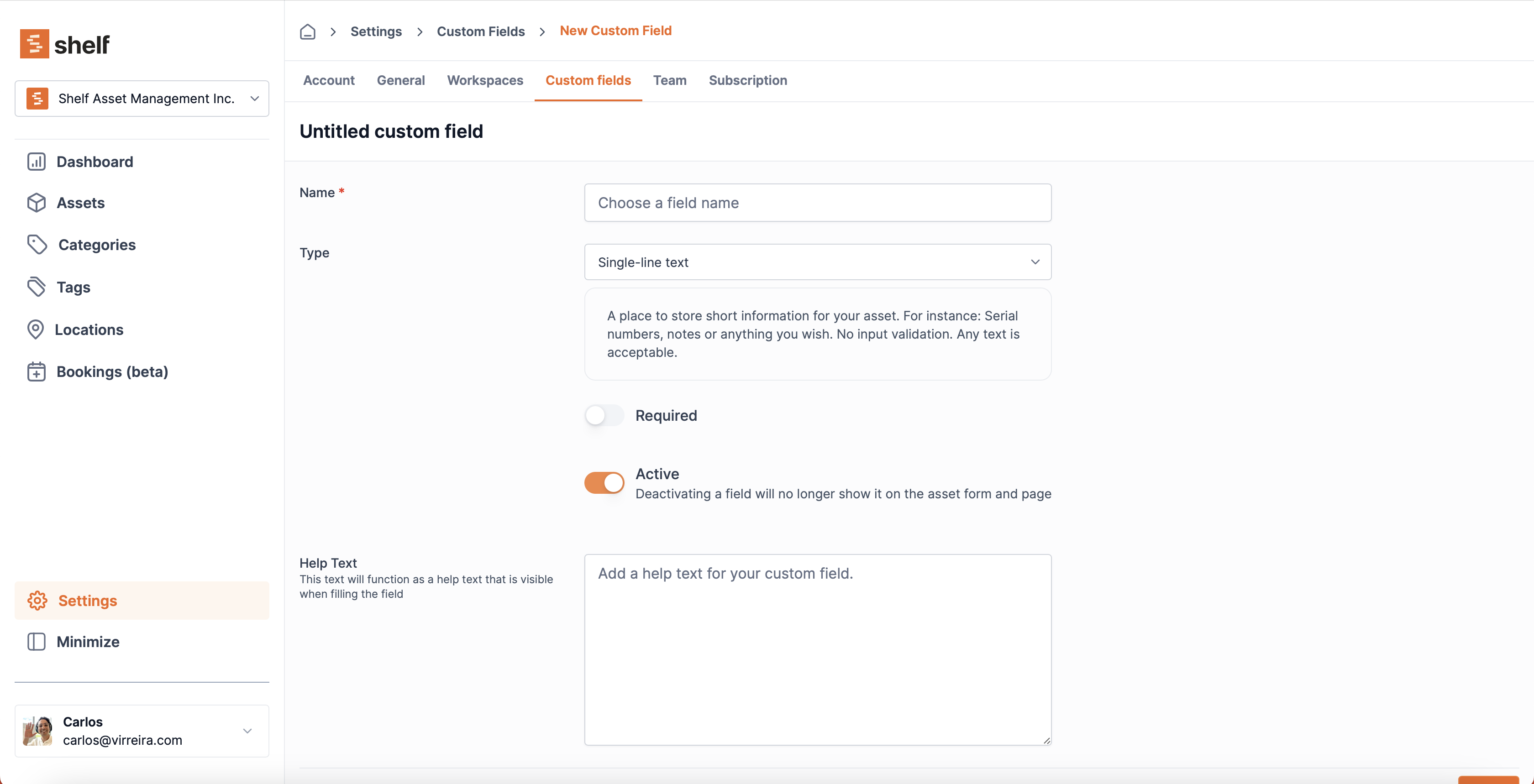The image size is (1534, 784).
Task: Select Assets in the sidebar
Action: pos(80,203)
